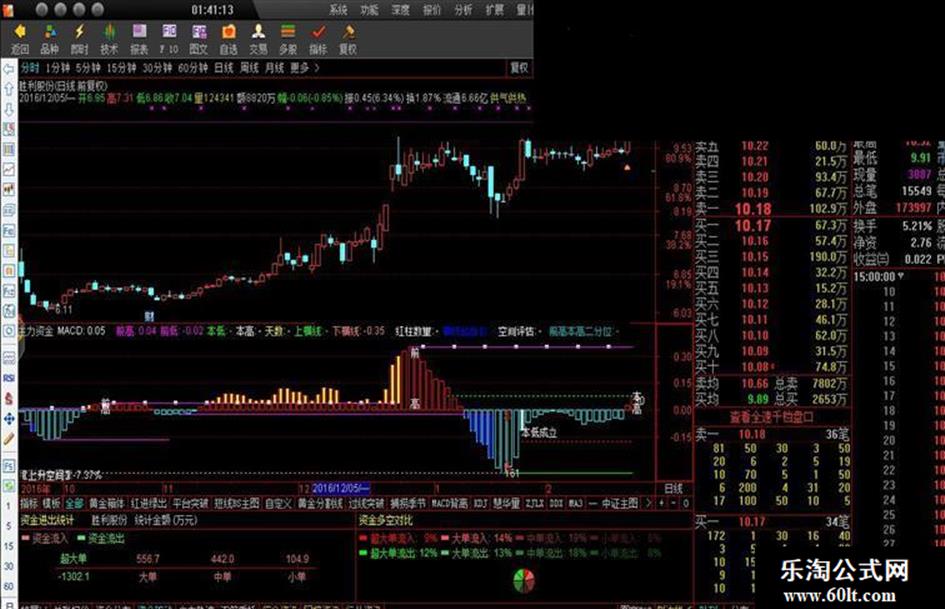Image resolution: width=945 pixels, height=609 pixels.
Task: Click the left arrow sidebar icon
Action: click(8, 69)
